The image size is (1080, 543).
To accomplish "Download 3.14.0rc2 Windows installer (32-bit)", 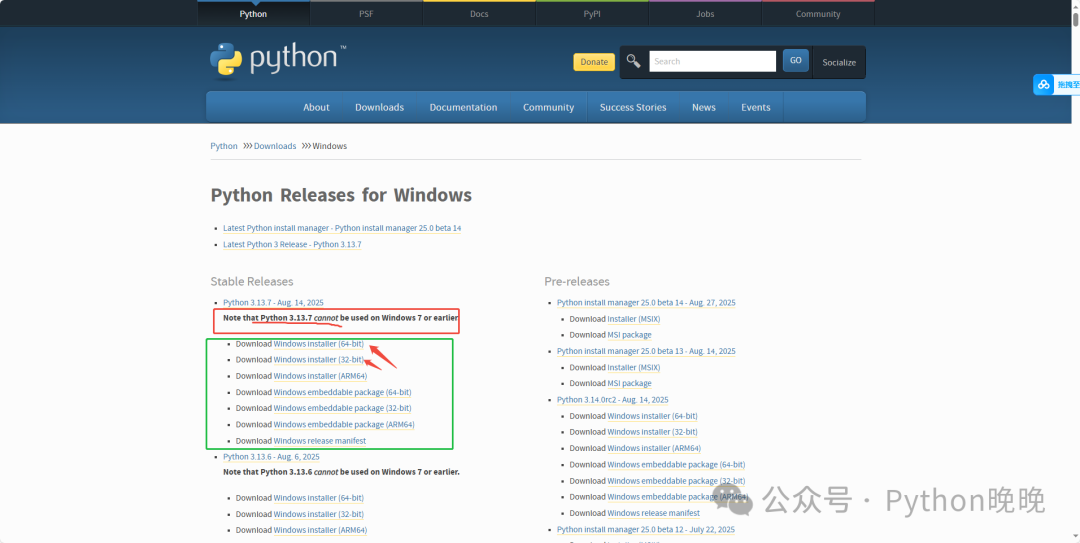I will pos(652,432).
